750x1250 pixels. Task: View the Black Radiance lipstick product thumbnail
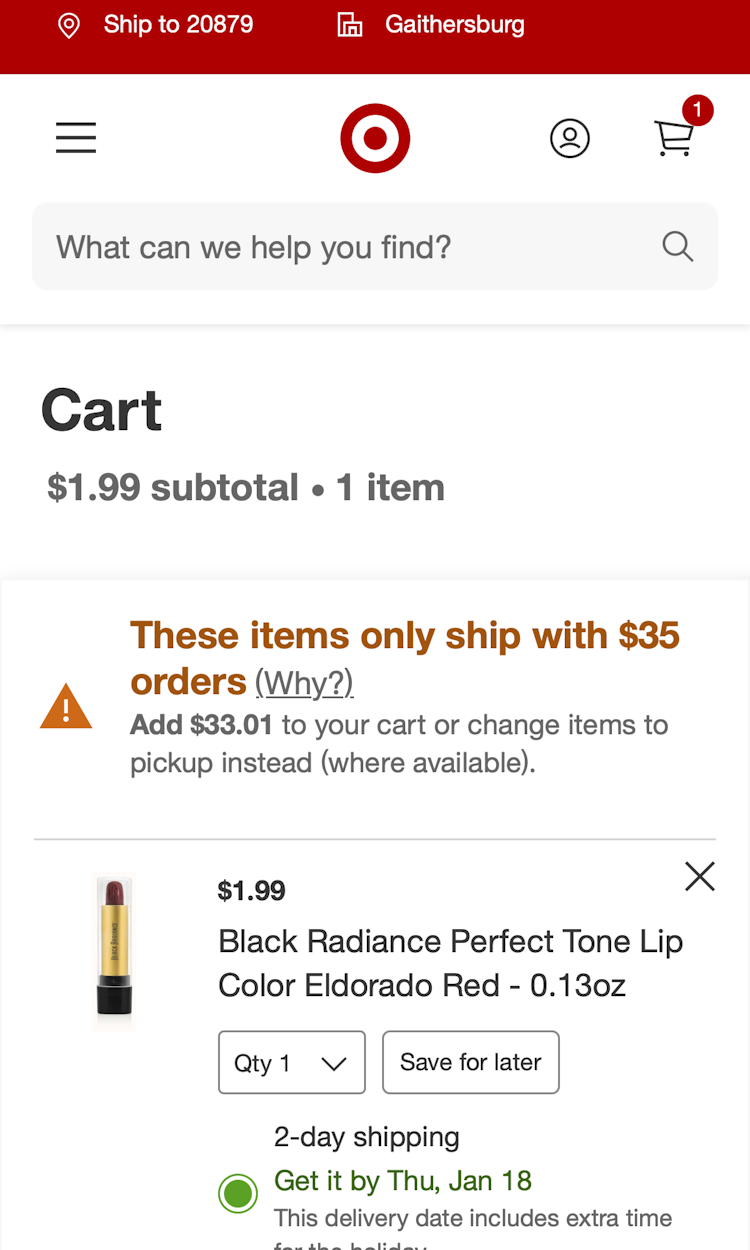(x=113, y=950)
